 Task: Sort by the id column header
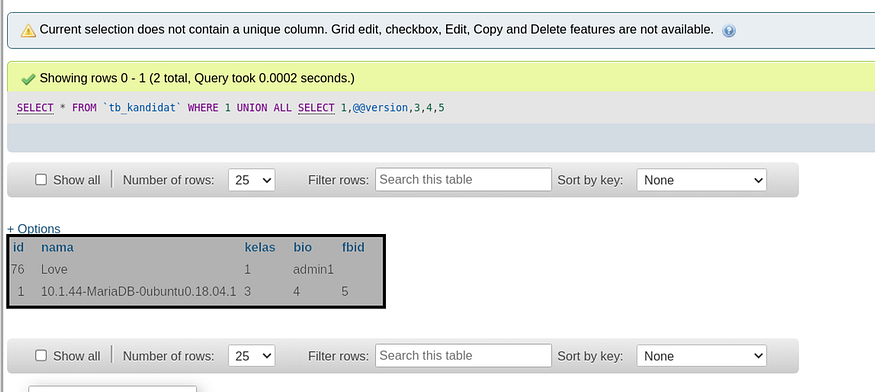pyautogui.click(x=18, y=247)
